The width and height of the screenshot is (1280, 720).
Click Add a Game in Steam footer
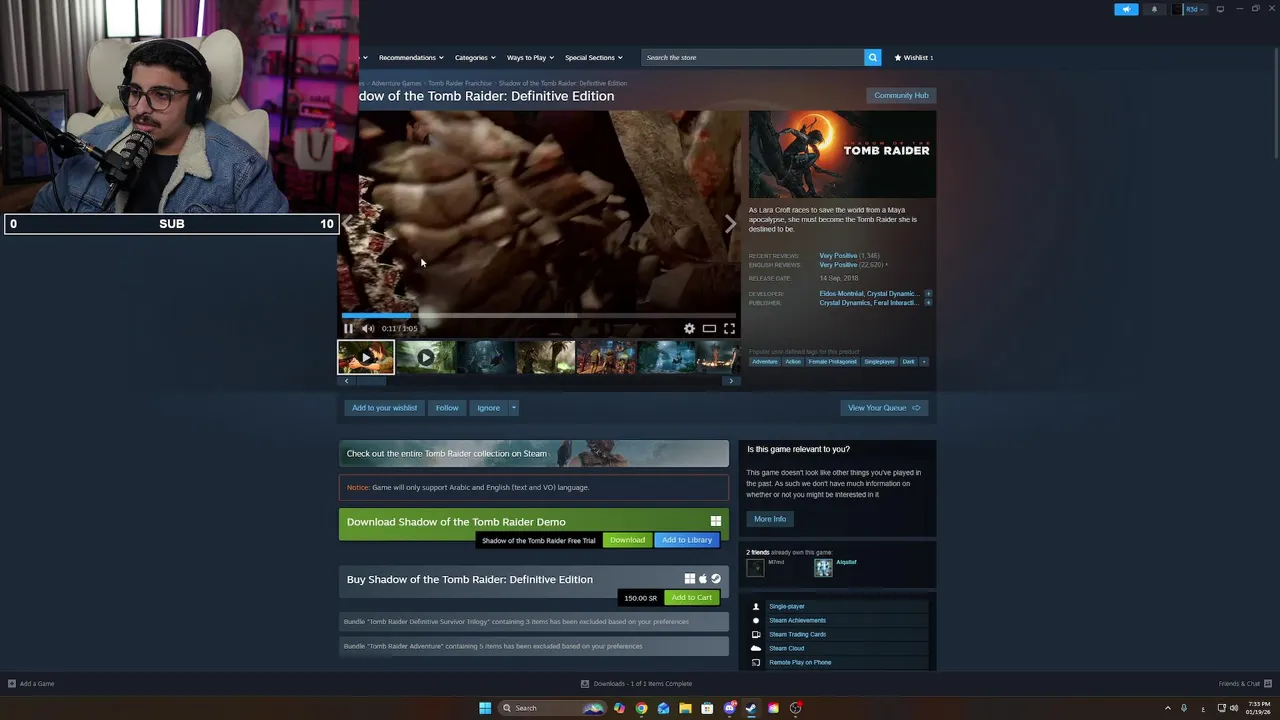(x=31, y=684)
